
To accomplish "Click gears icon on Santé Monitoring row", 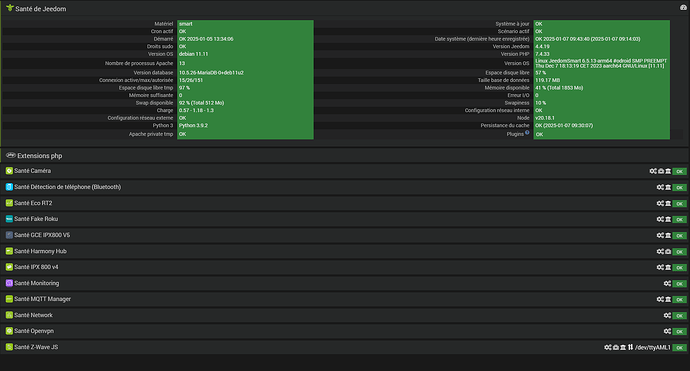I will pyautogui.click(x=667, y=284).
